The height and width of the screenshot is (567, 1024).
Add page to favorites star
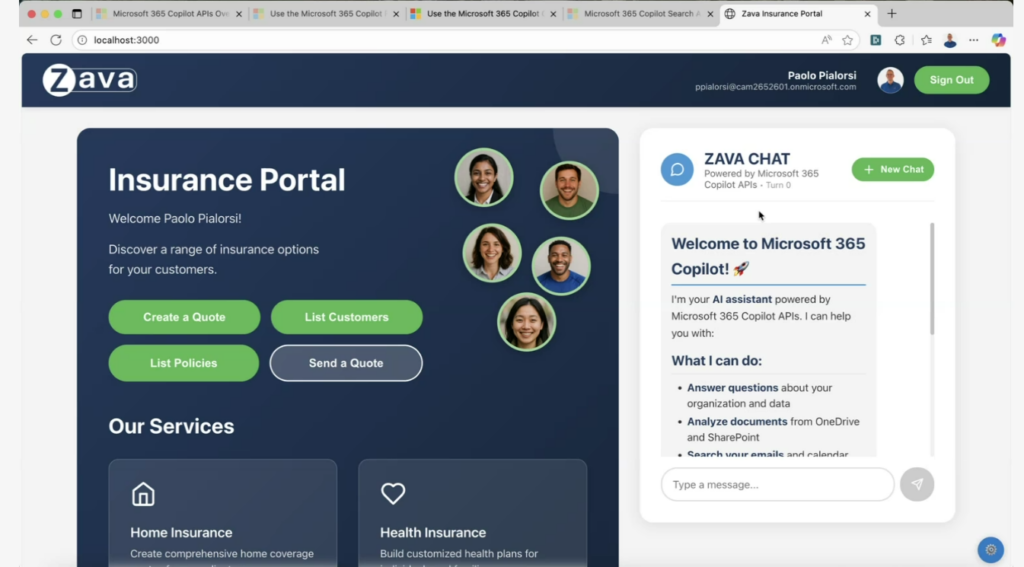click(848, 40)
